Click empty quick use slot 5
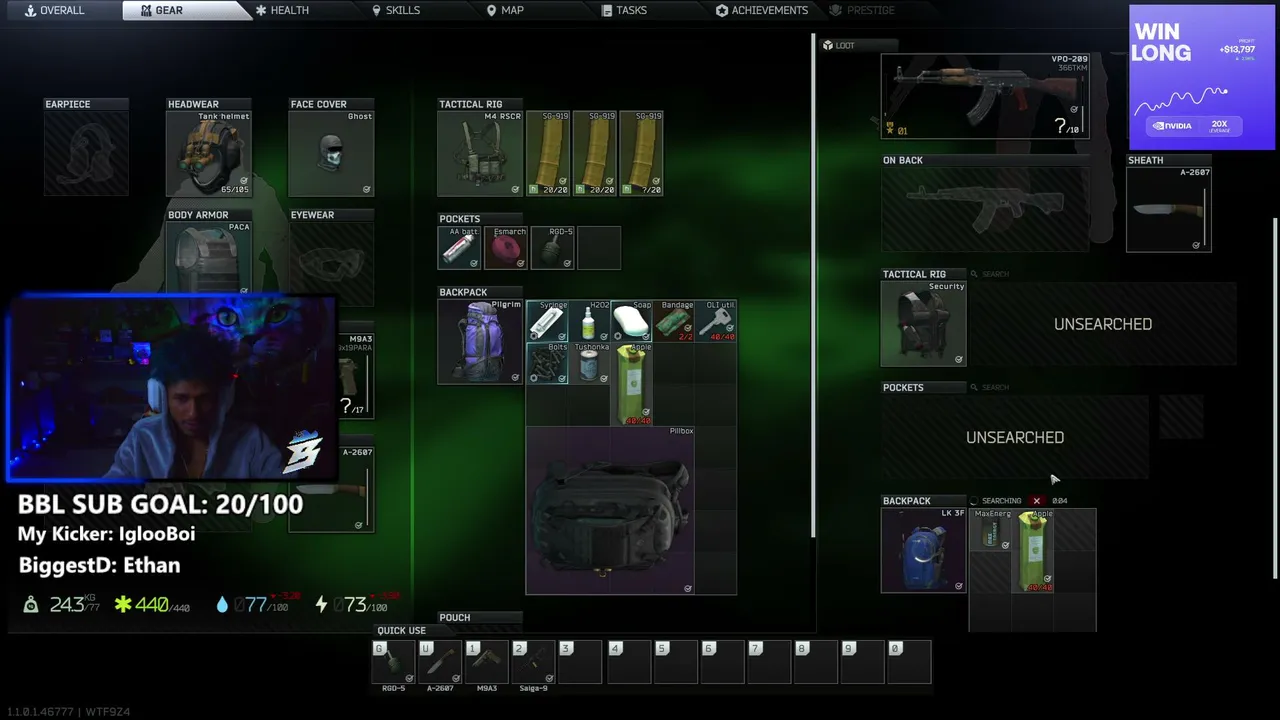The height and width of the screenshot is (720, 1280). (674, 662)
